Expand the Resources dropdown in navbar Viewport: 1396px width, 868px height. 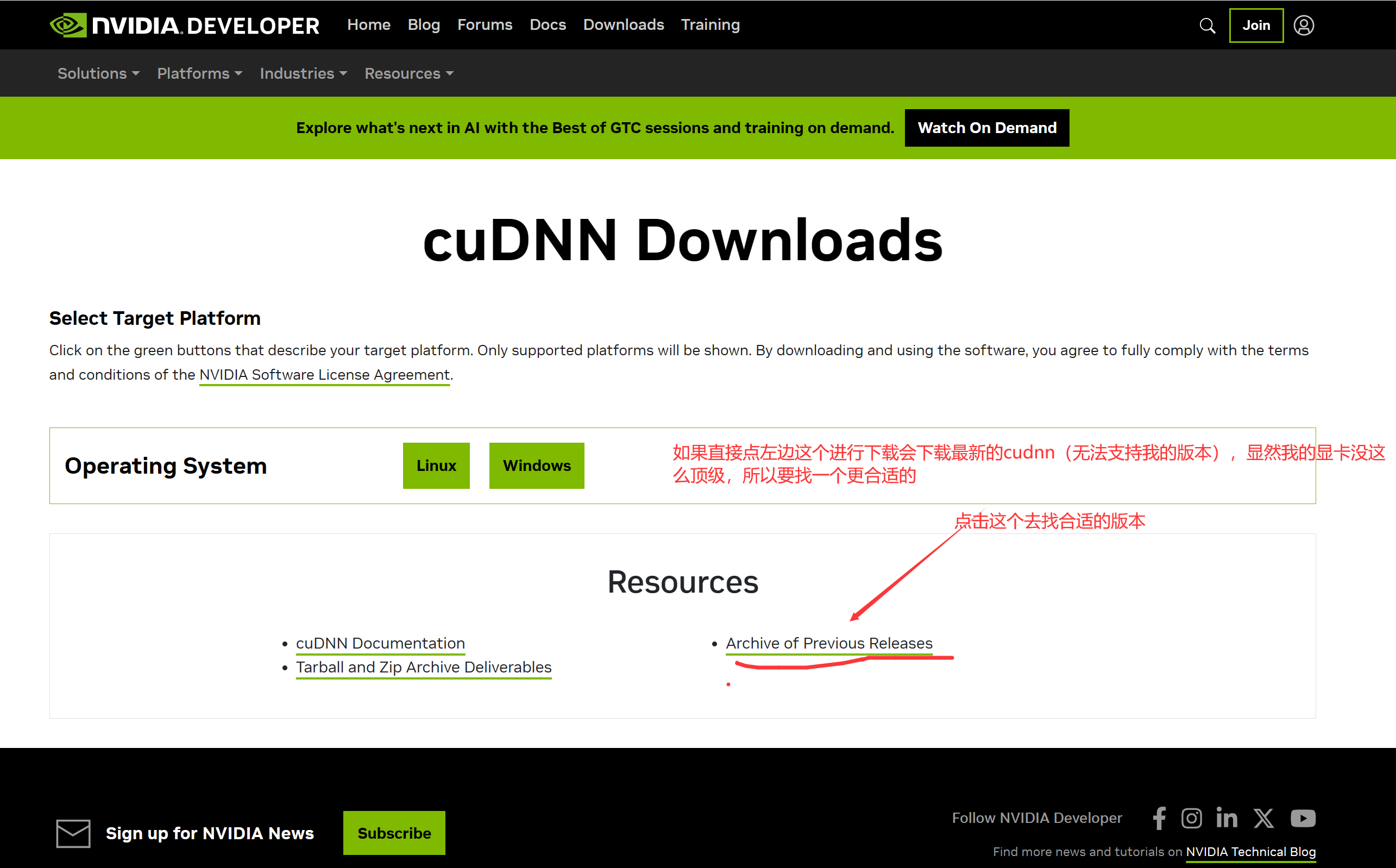[409, 73]
